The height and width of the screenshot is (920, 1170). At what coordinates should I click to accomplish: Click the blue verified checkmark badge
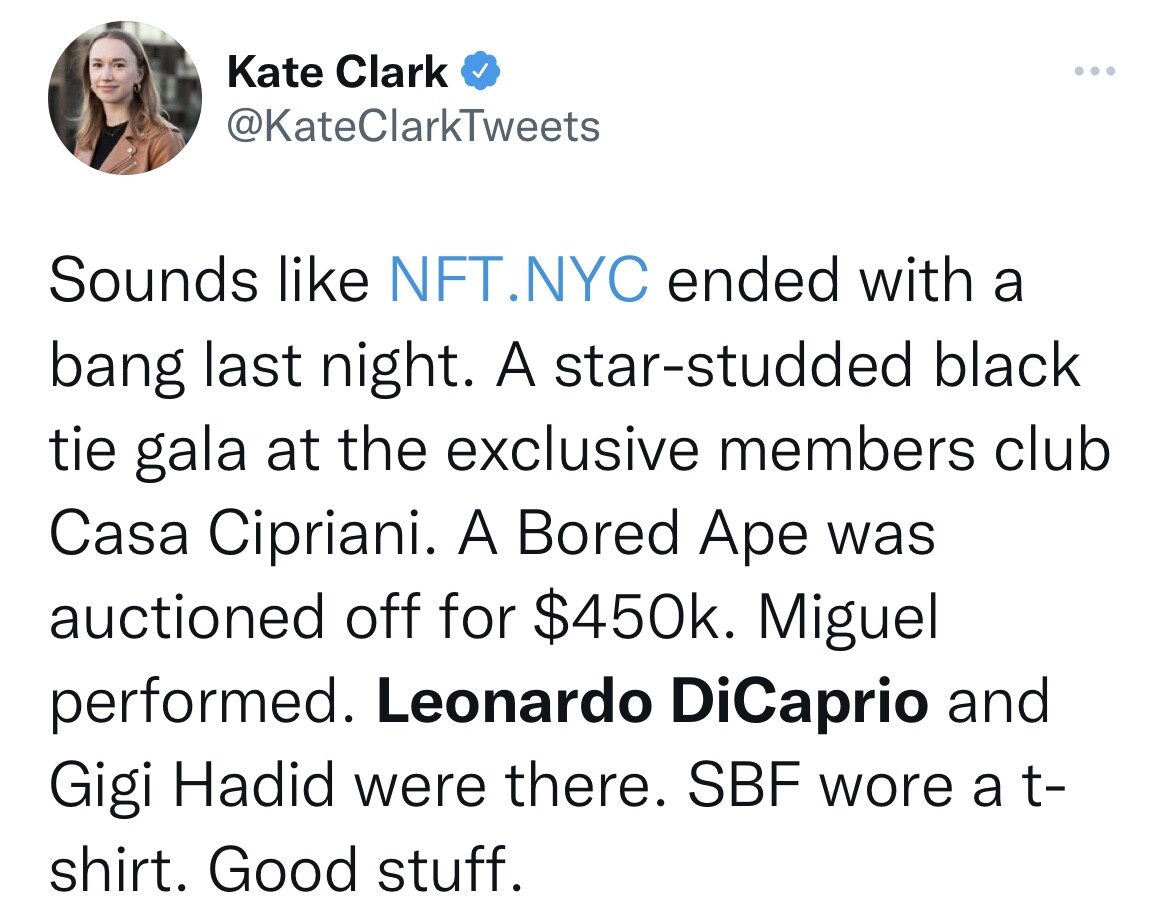pyautogui.click(x=480, y=71)
